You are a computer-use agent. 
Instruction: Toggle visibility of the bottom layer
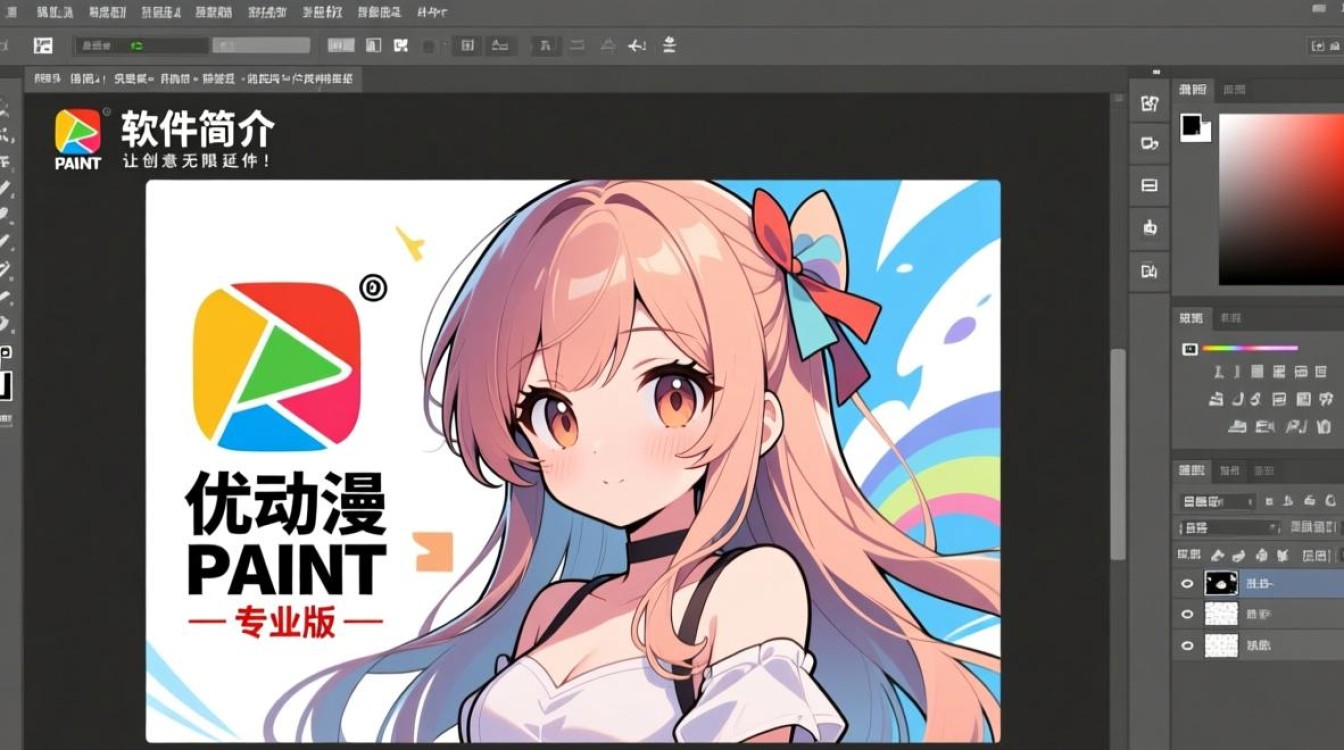1188,644
